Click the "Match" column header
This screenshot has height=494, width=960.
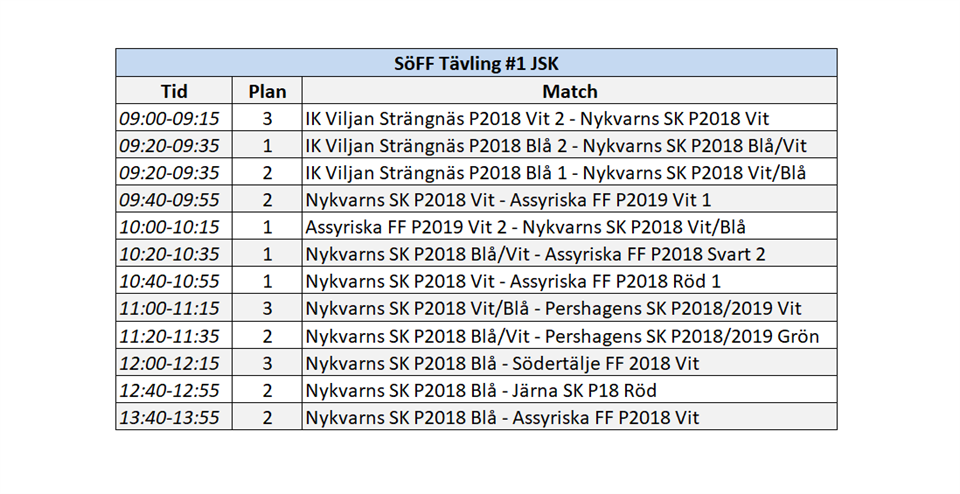[570, 91]
